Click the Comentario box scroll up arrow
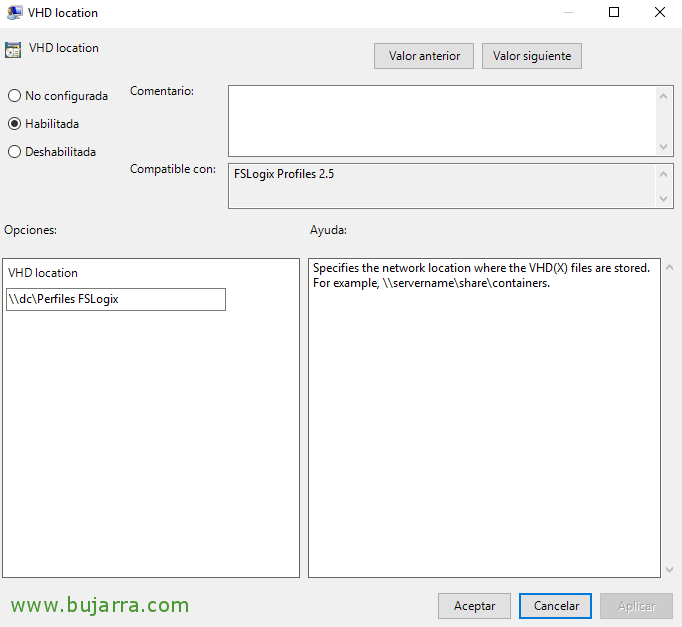The width and height of the screenshot is (682, 627). (663, 96)
